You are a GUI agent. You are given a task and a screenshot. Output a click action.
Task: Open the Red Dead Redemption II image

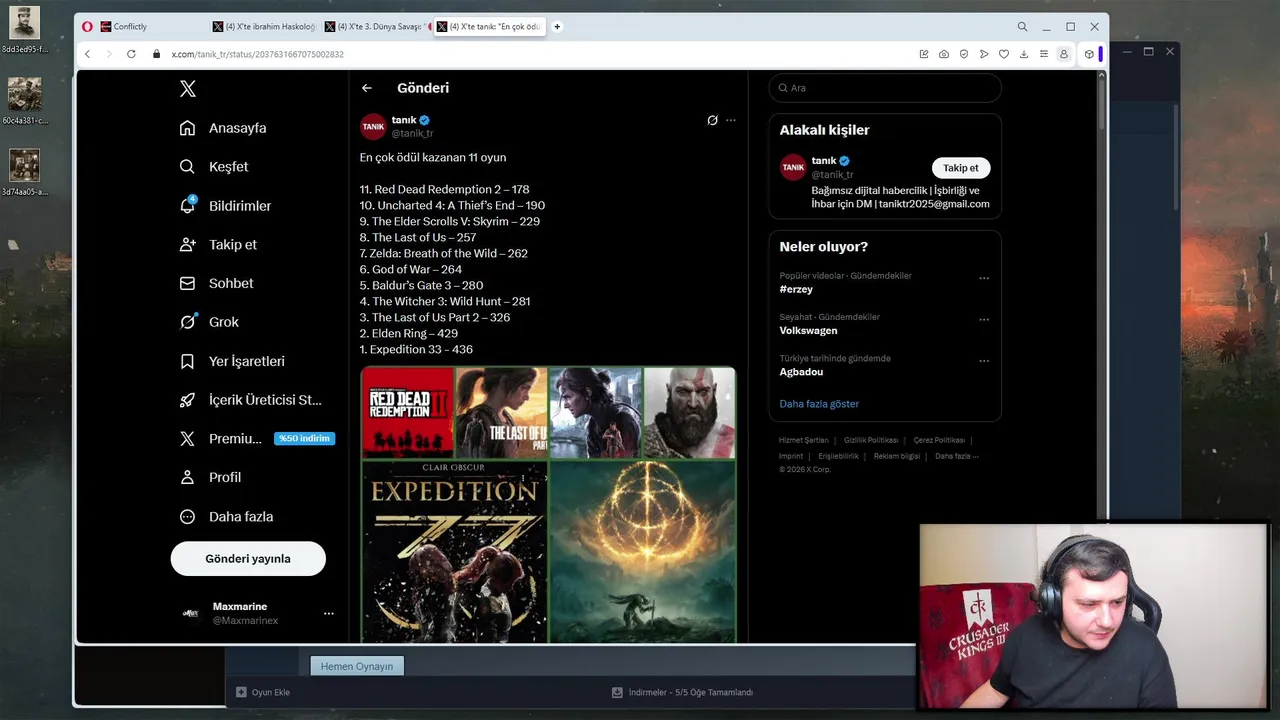[x=408, y=412]
